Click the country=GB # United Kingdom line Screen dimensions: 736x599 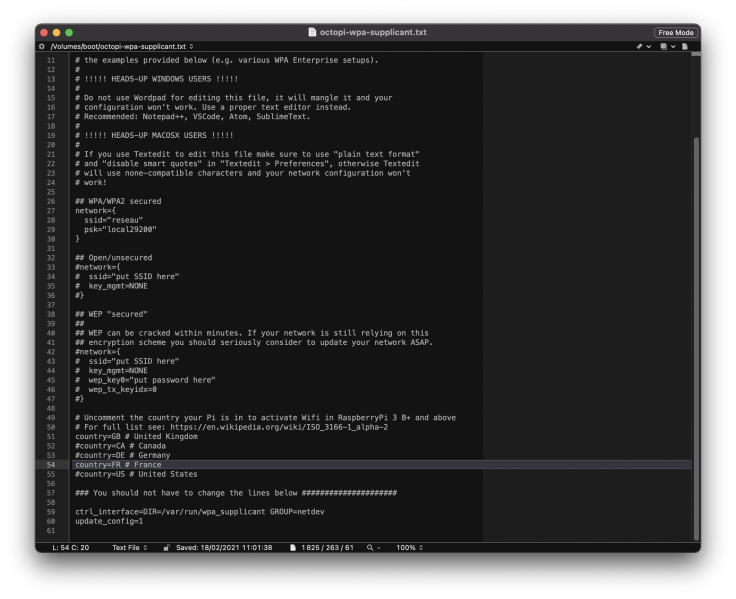click(x=136, y=437)
